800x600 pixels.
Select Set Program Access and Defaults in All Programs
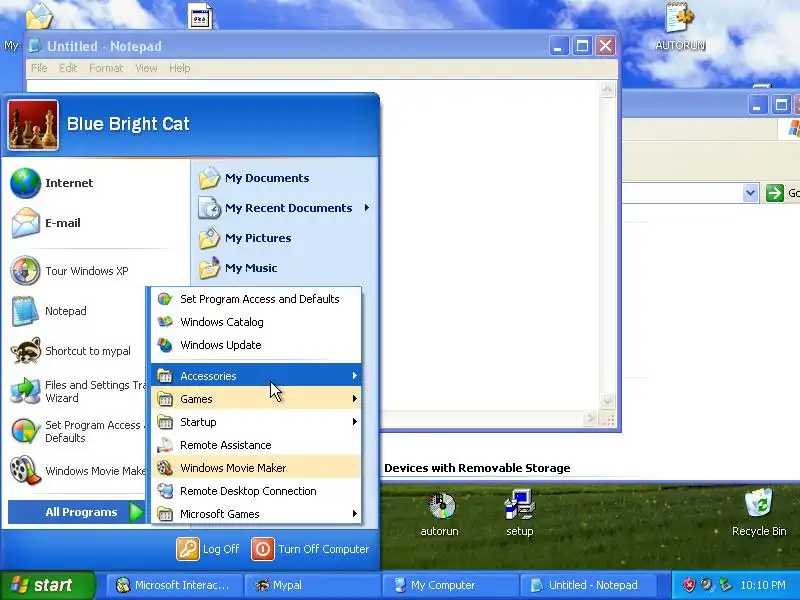tap(256, 299)
